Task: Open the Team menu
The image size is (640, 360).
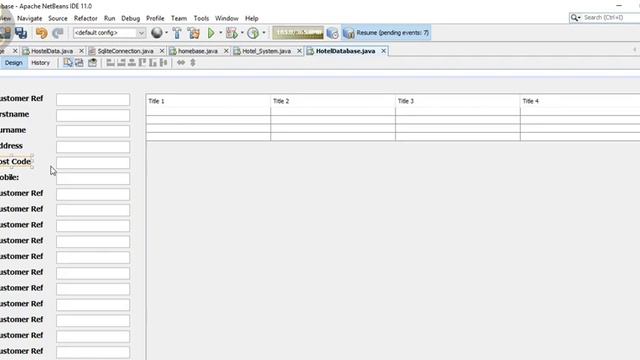Action: tap(179, 18)
